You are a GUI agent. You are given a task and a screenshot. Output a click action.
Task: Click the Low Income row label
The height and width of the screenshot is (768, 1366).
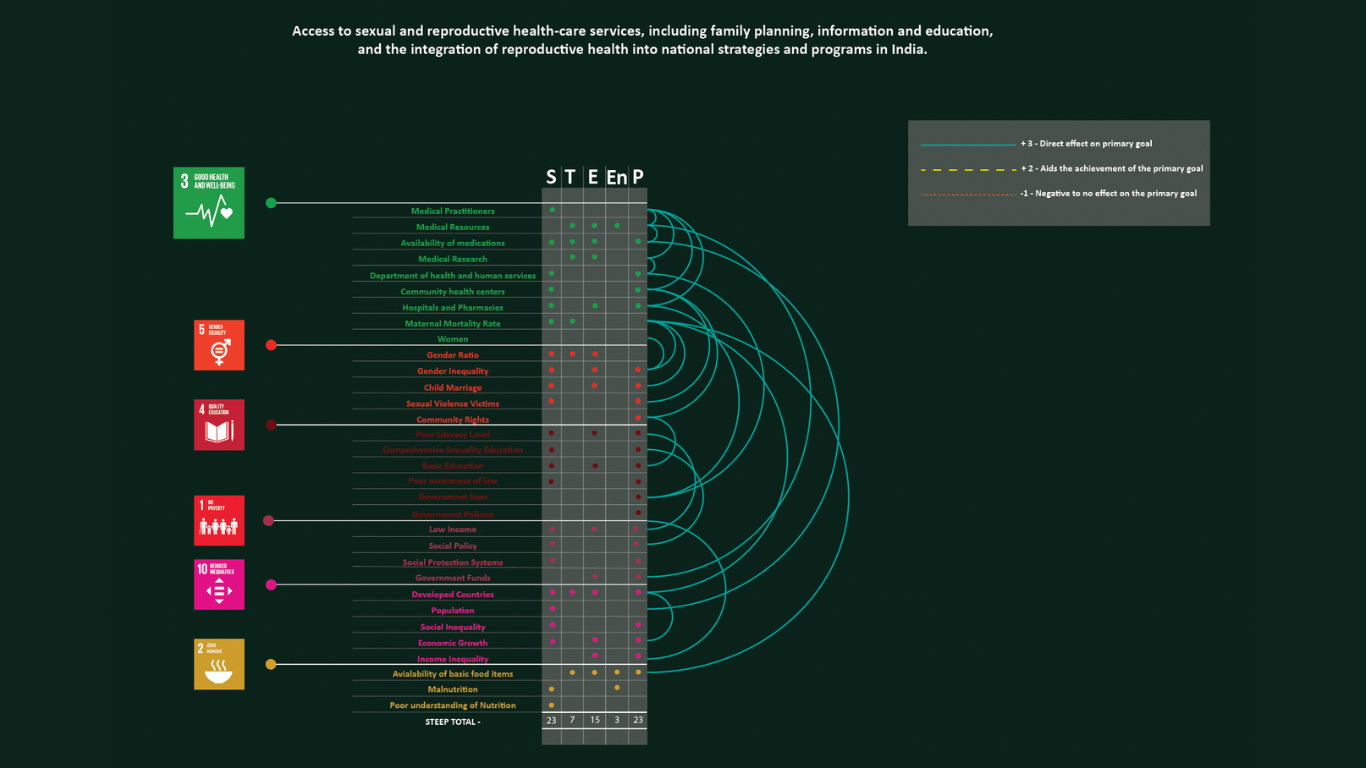coord(453,529)
